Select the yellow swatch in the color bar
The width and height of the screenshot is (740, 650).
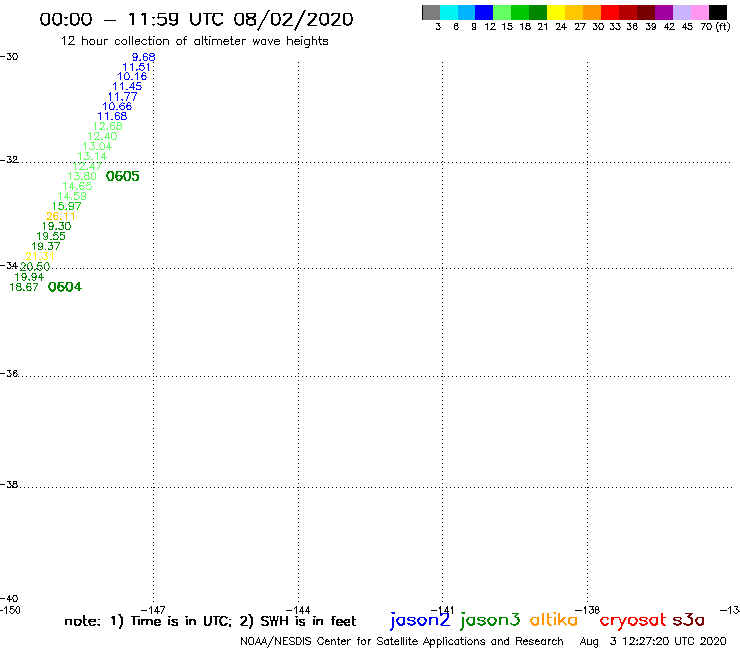pyautogui.click(x=556, y=12)
